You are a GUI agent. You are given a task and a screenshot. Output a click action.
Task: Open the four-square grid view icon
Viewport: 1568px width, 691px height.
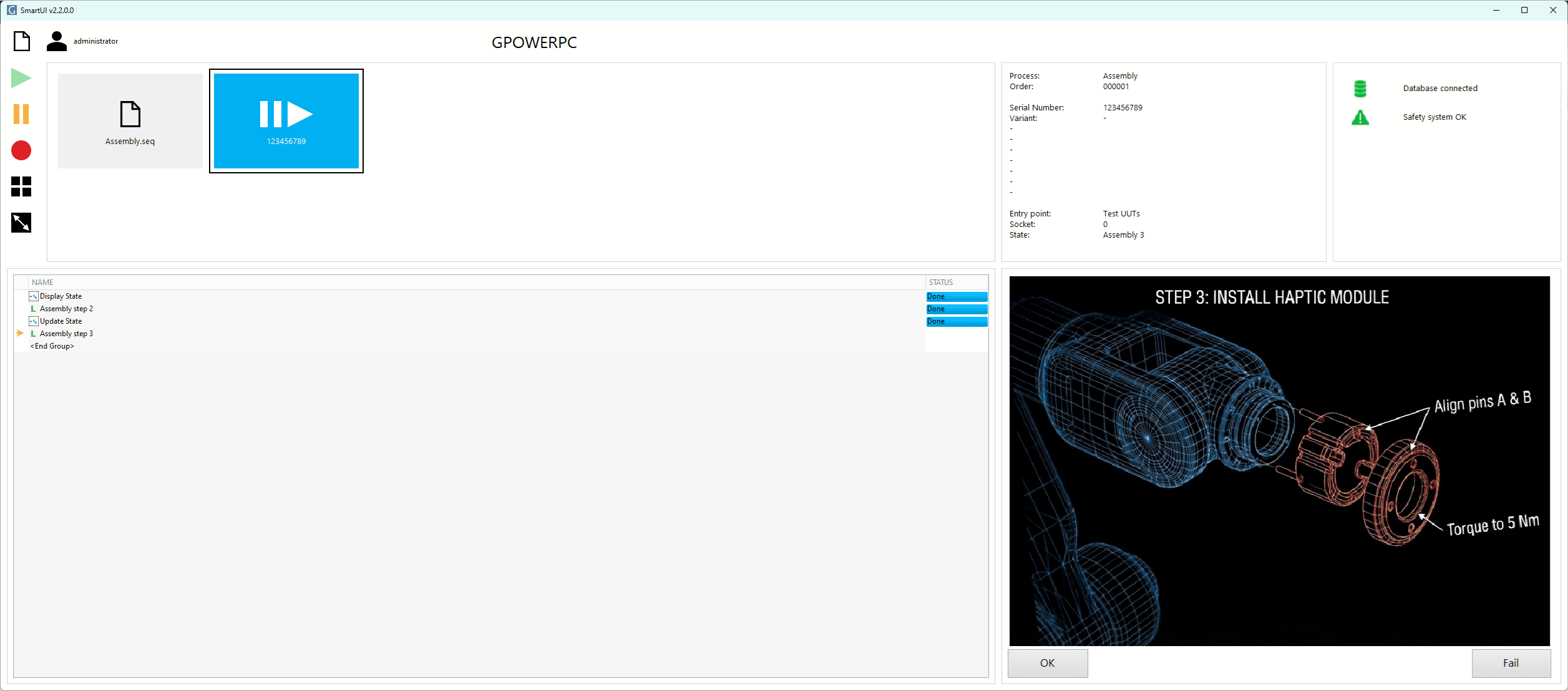point(21,186)
